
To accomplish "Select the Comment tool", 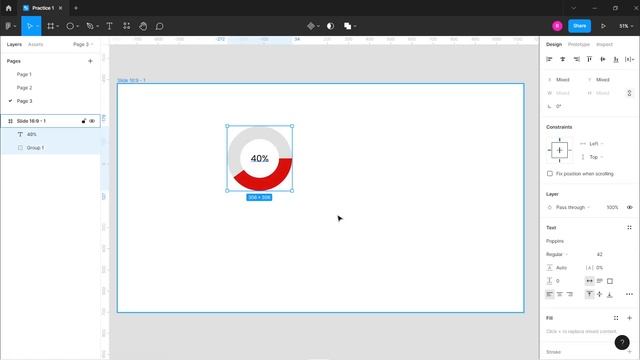I will (x=160, y=26).
